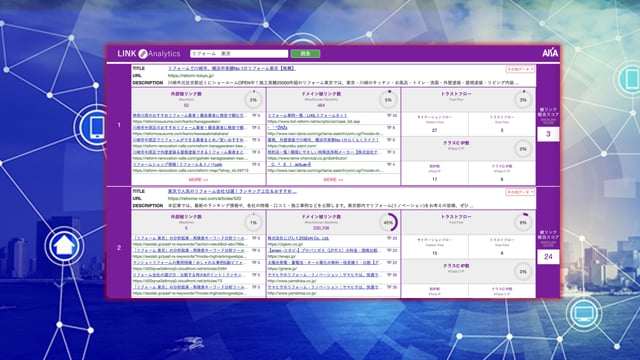Click the Class C IP gauge, result 1
Viewport: 640px width, 360px height.
(523, 149)
